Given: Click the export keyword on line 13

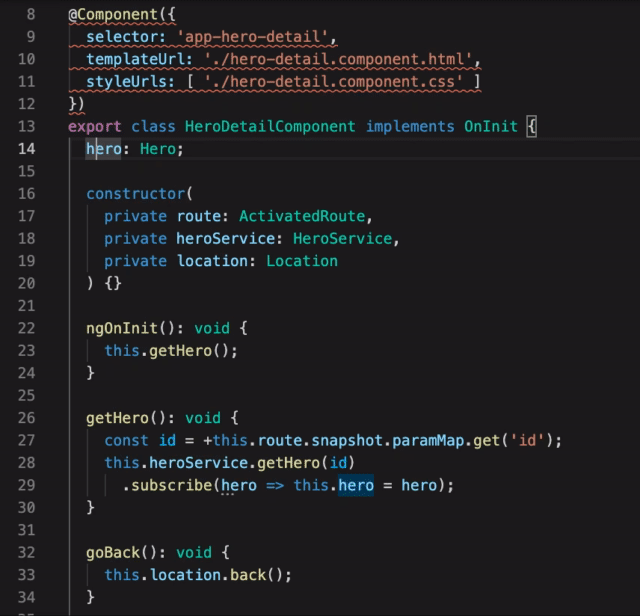Looking at the screenshot, I should (95, 127).
